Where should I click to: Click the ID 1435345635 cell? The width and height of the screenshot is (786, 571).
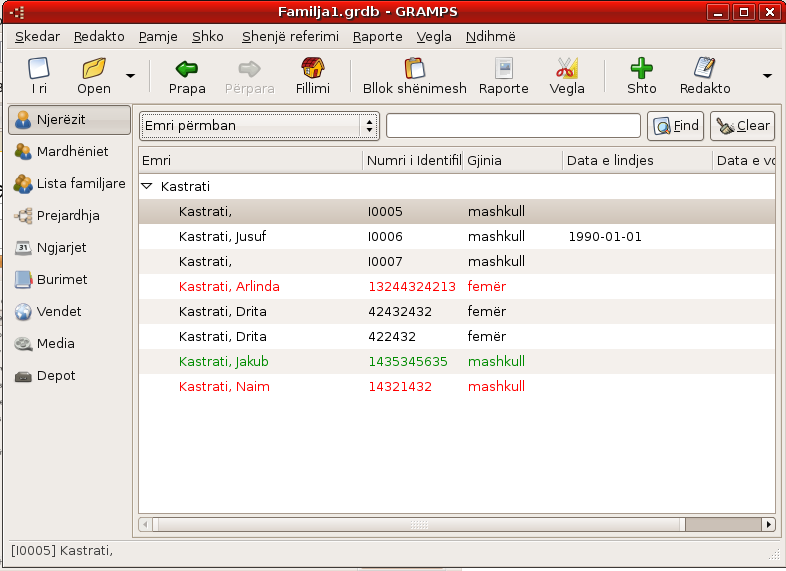coord(408,361)
